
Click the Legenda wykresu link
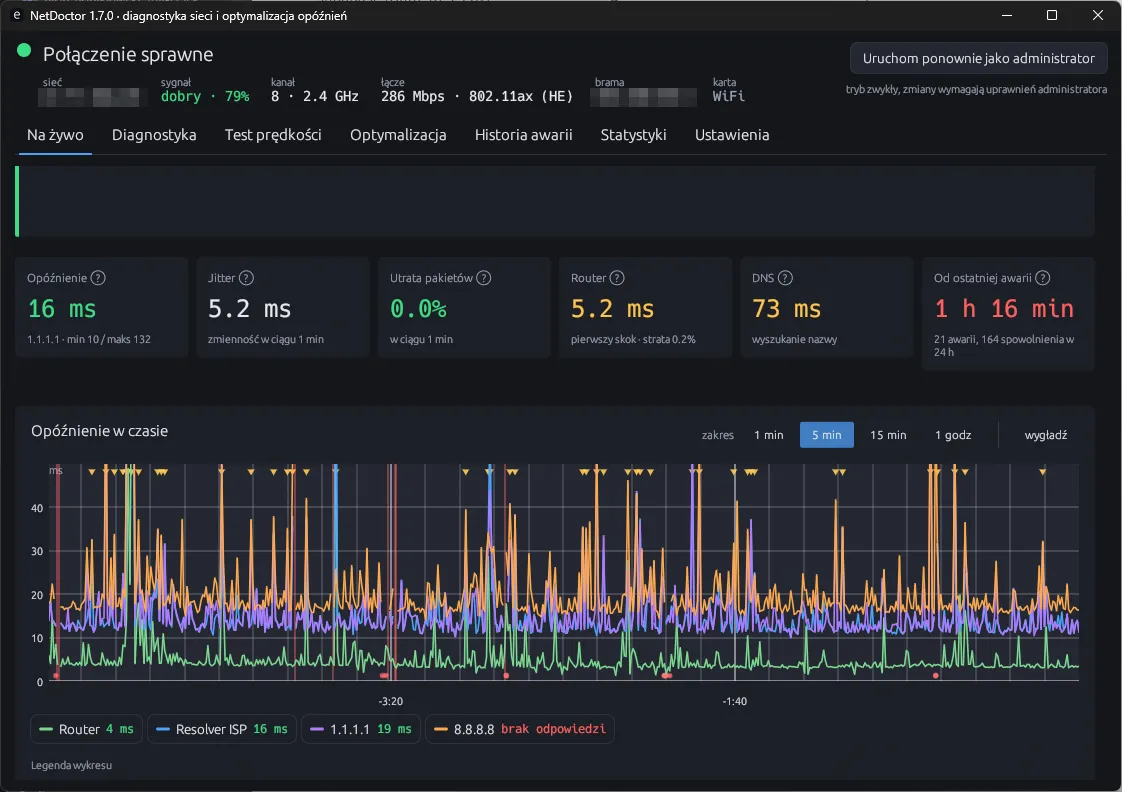coord(72,765)
